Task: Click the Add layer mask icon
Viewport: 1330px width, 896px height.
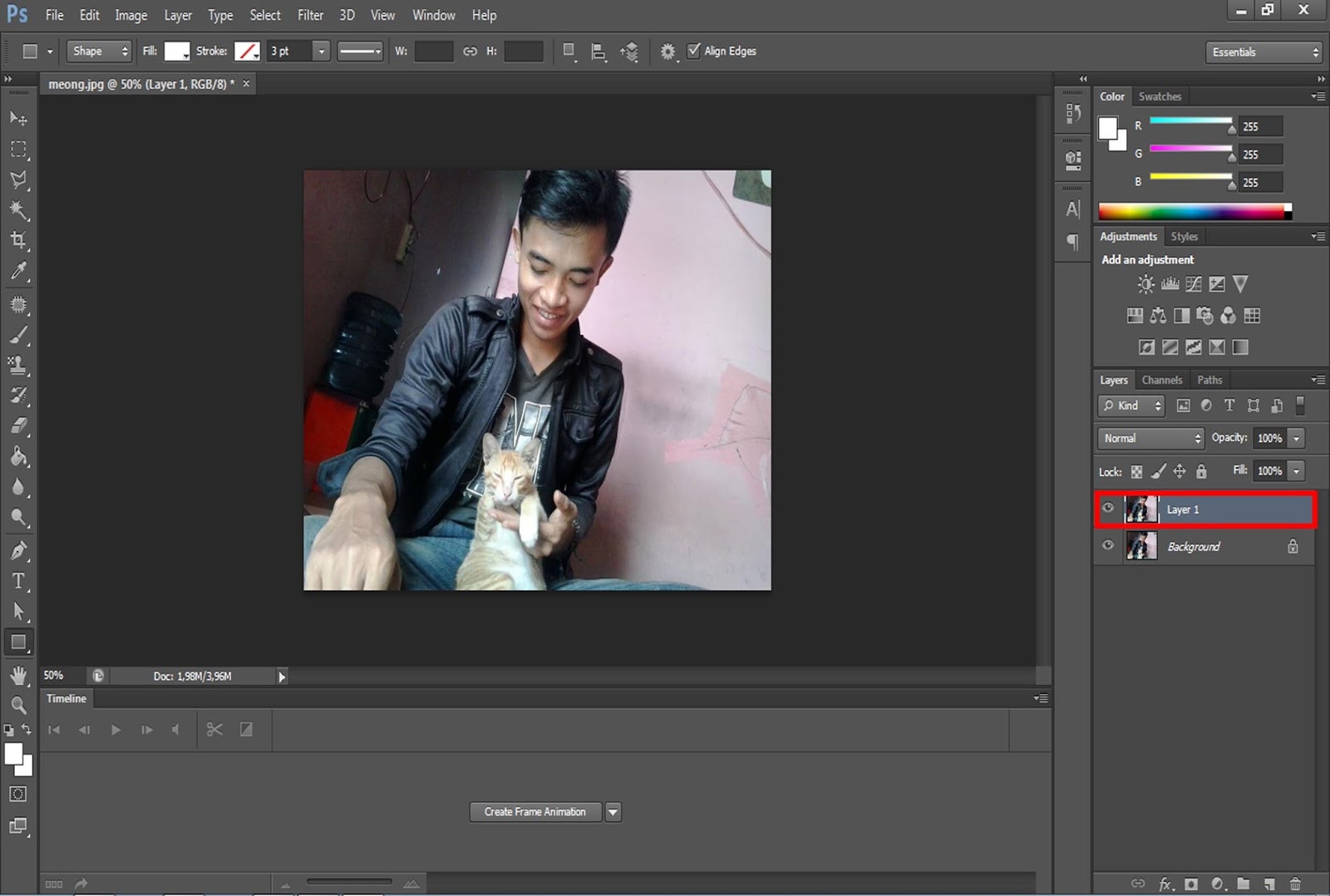Action: tap(1192, 884)
